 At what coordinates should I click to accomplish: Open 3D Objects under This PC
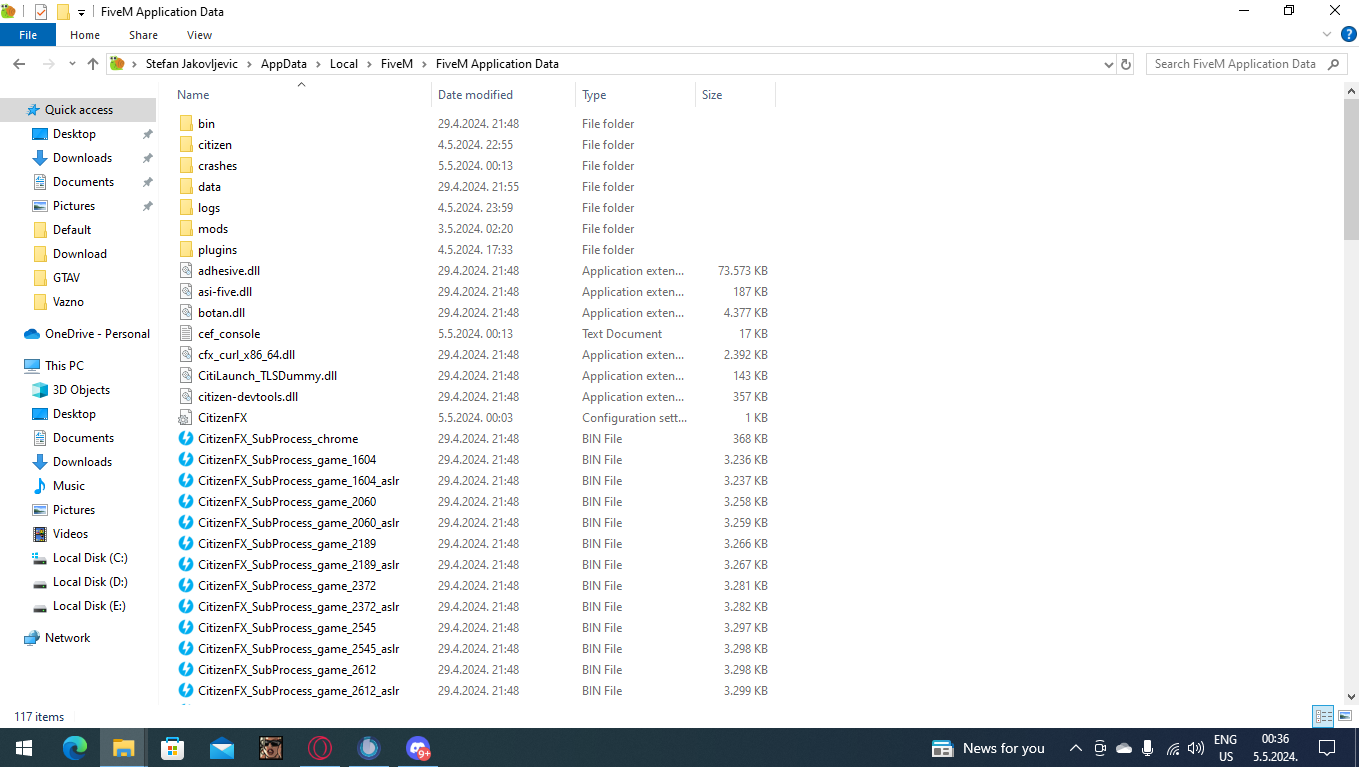81,390
